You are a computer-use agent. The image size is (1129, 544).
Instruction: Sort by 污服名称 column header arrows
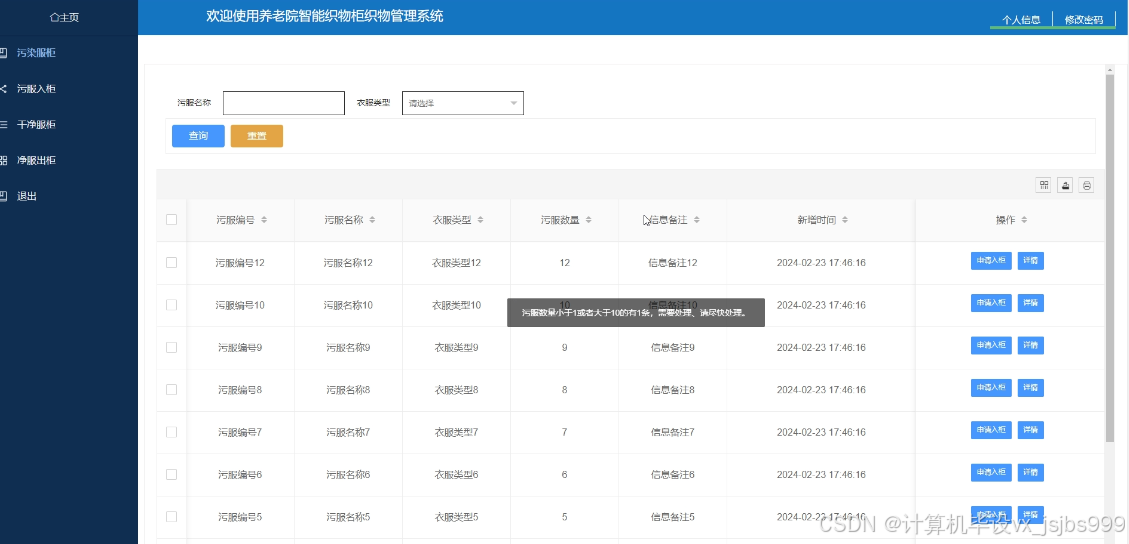pos(372,220)
